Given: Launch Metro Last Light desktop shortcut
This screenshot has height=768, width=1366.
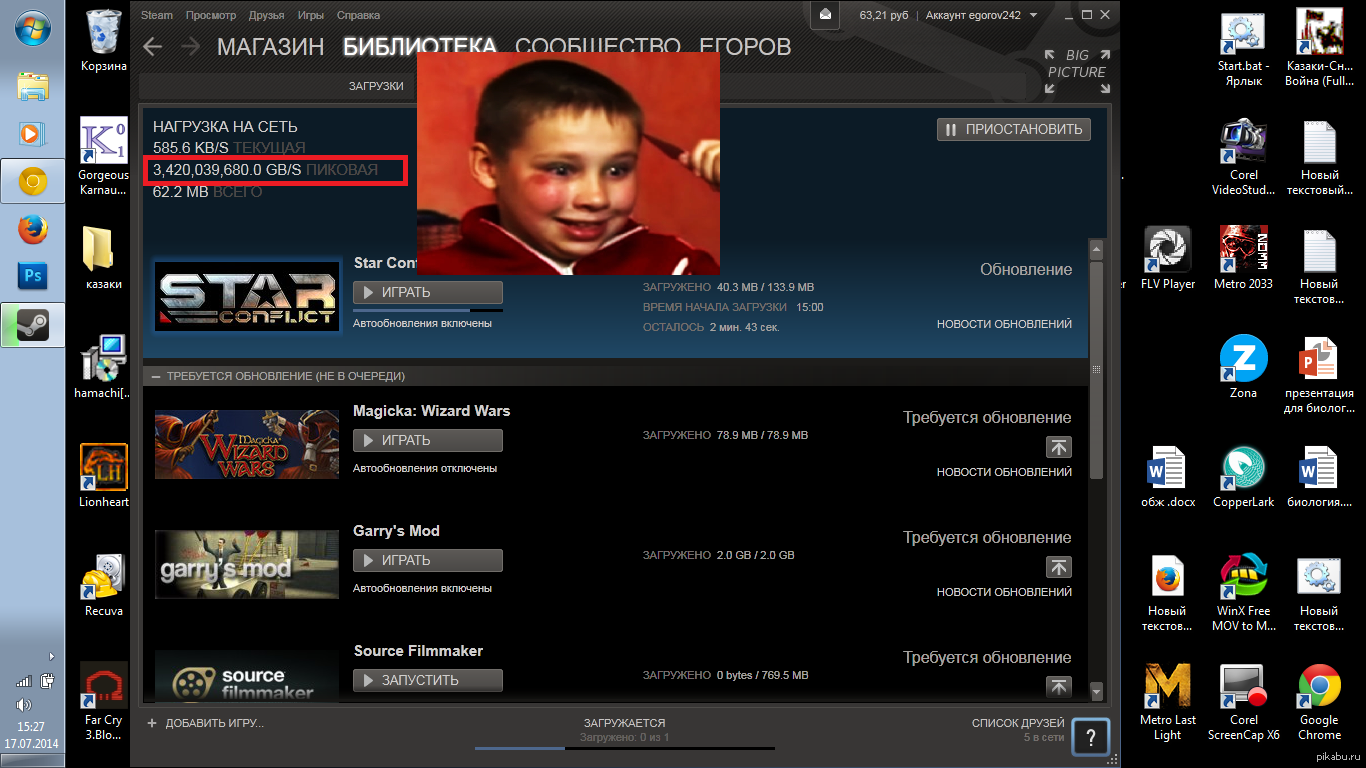Looking at the screenshot, I should click(x=1168, y=702).
